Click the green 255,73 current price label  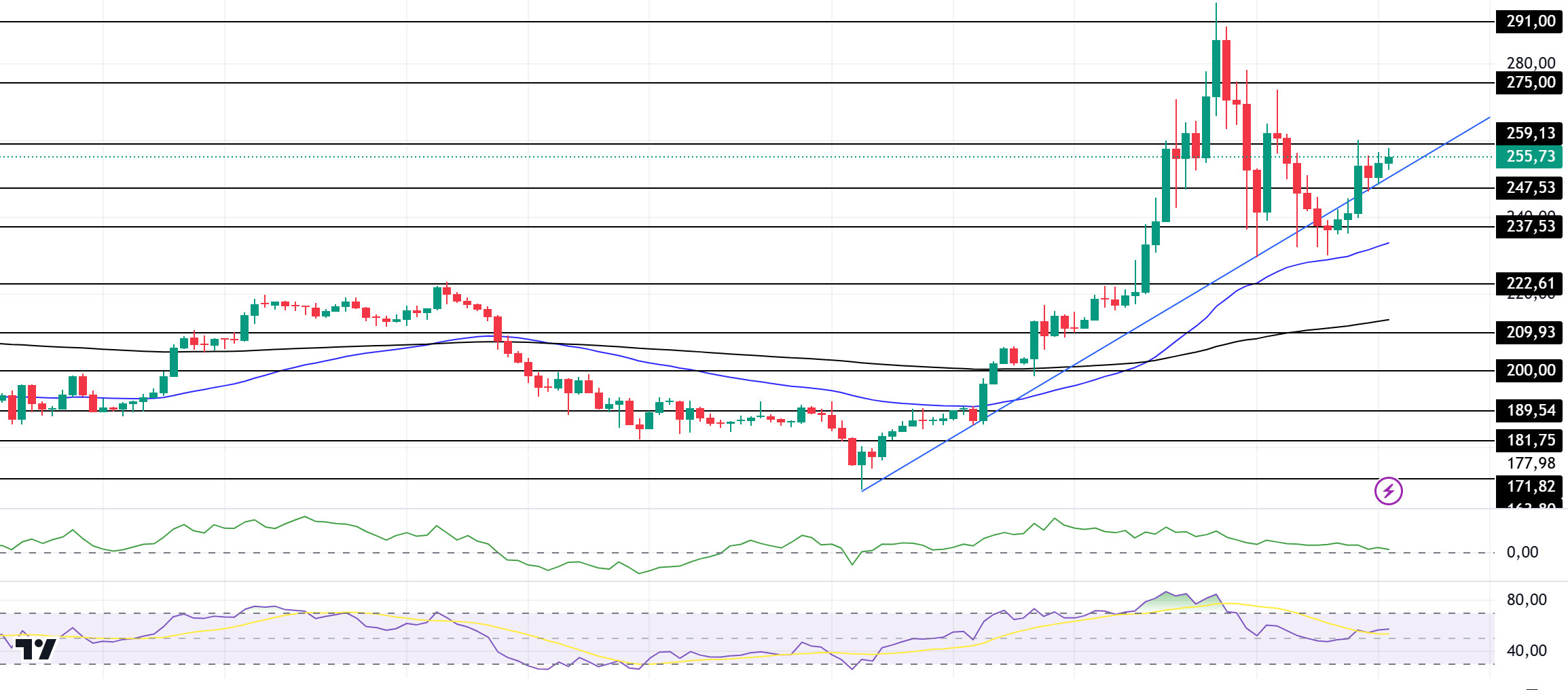(1530, 157)
